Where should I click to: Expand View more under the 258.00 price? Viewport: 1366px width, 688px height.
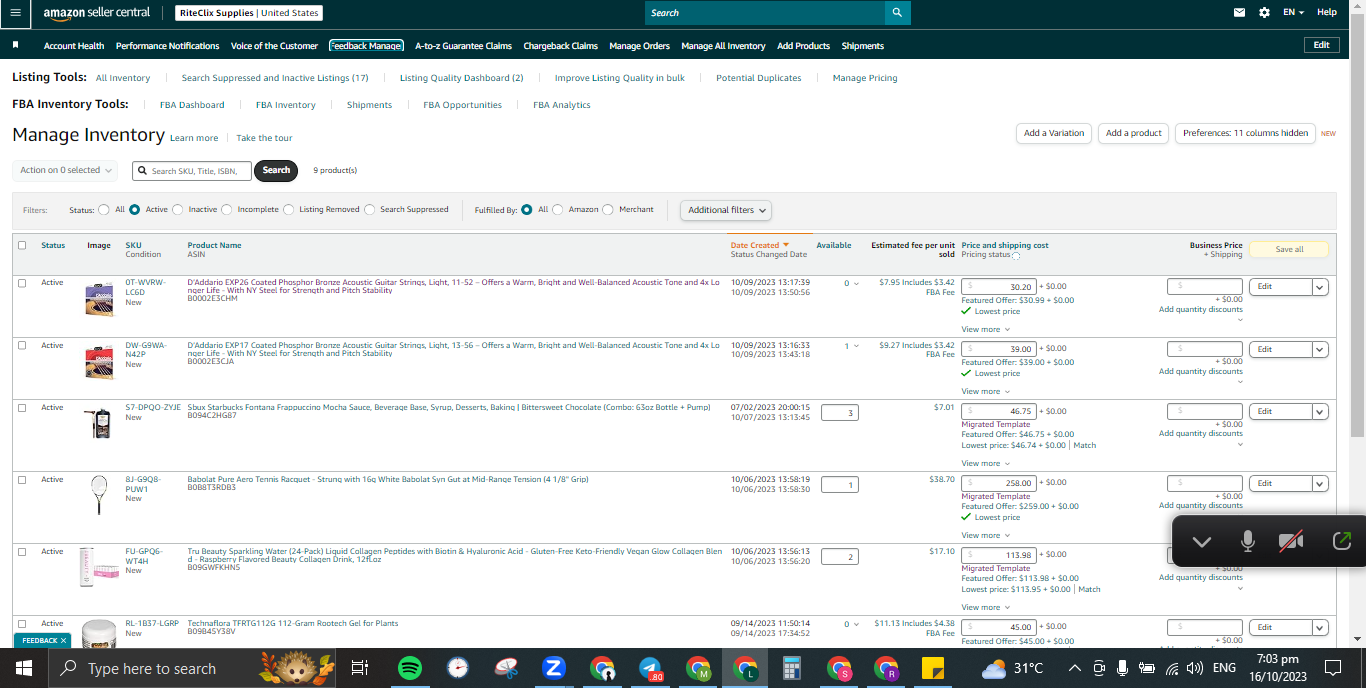point(985,535)
